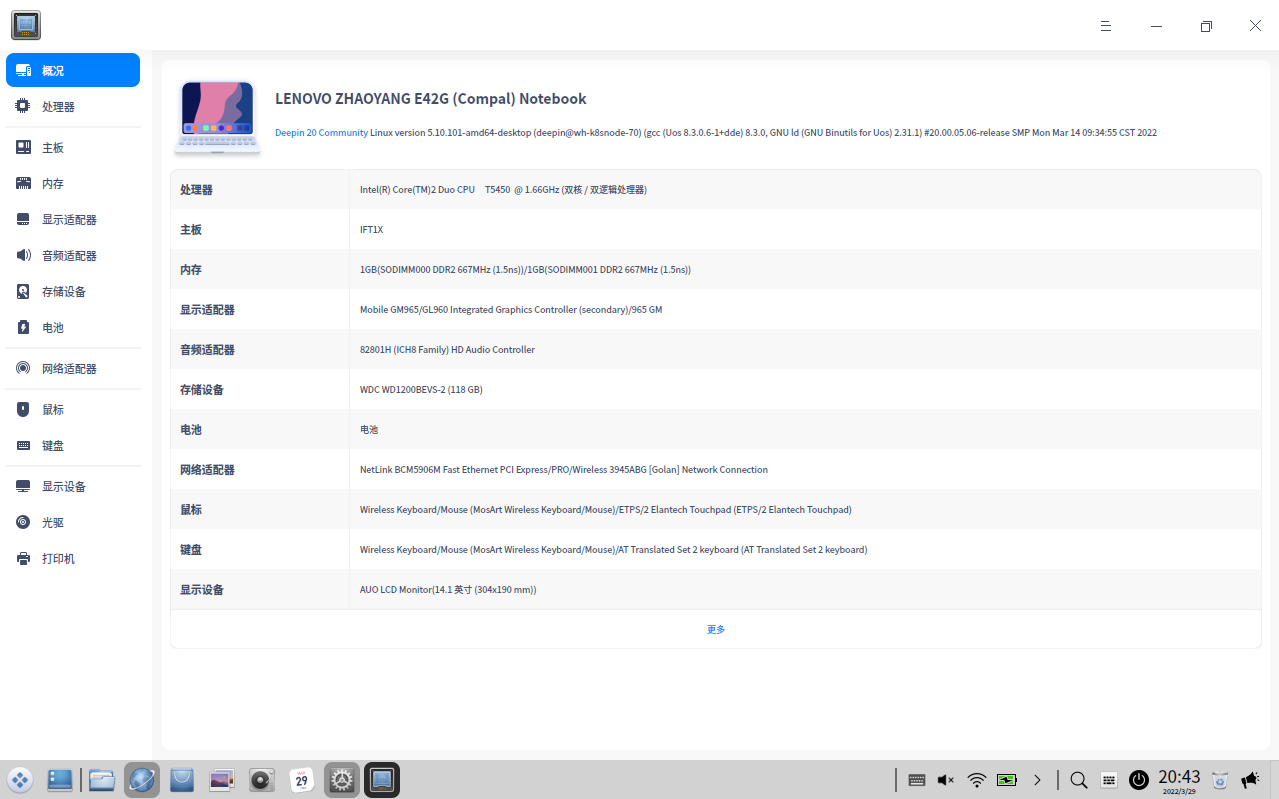Click AUO LCD Monitor(14.1 英寸 value
This screenshot has height=799, width=1279.
(448, 589)
